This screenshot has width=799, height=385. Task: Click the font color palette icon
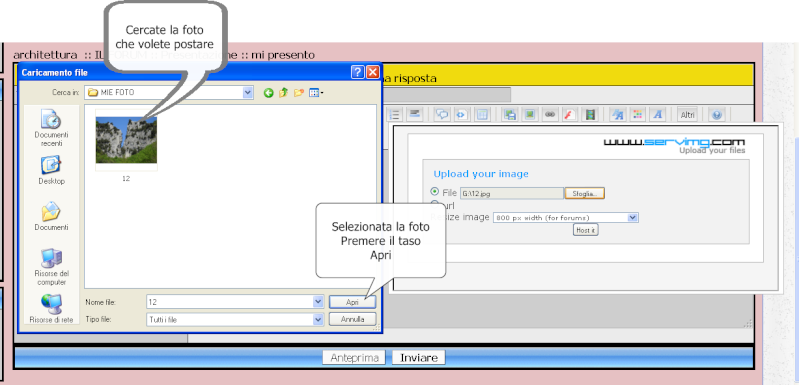[637, 115]
